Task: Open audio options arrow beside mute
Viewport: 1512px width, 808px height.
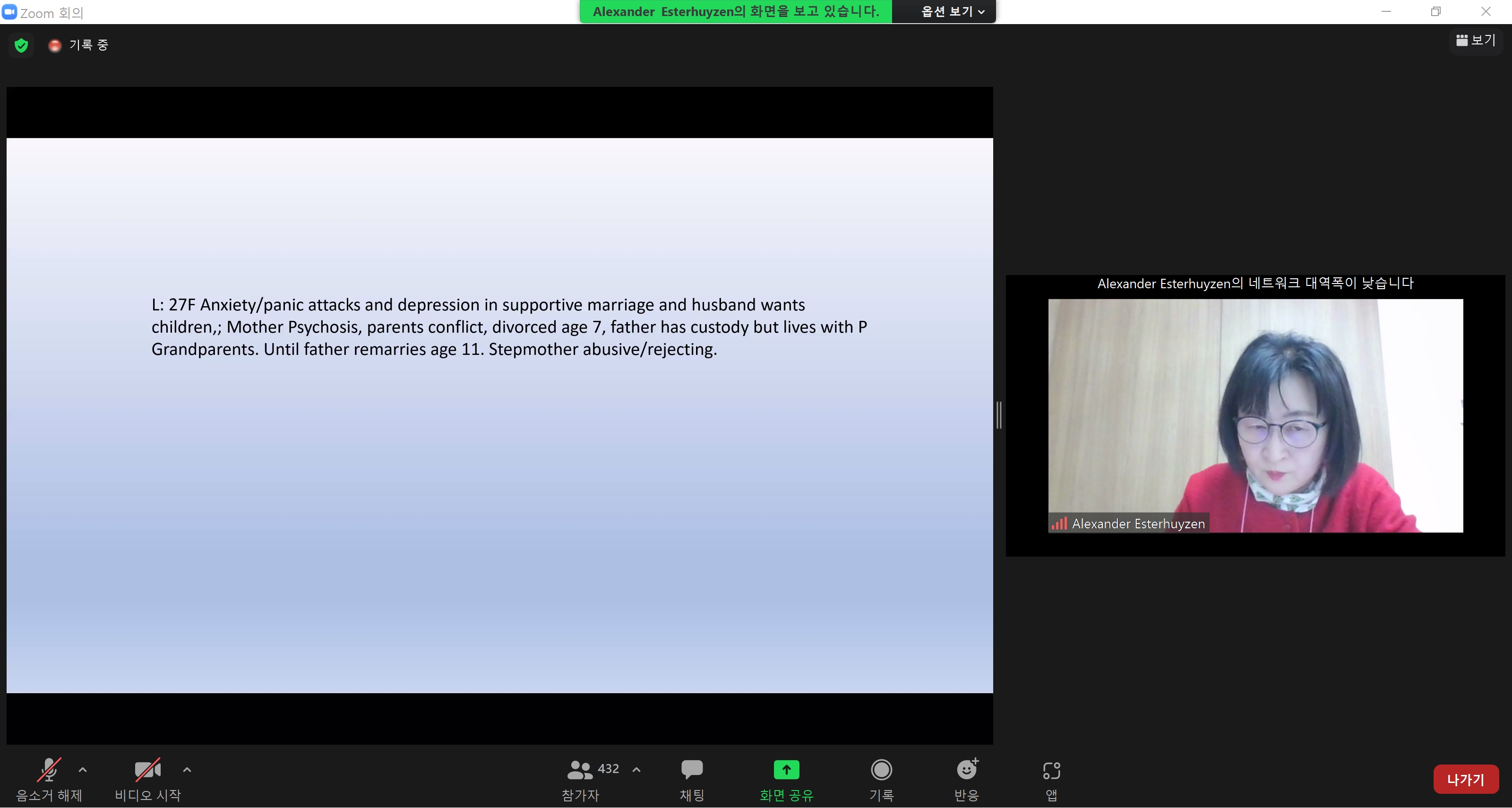Action: tap(83, 770)
